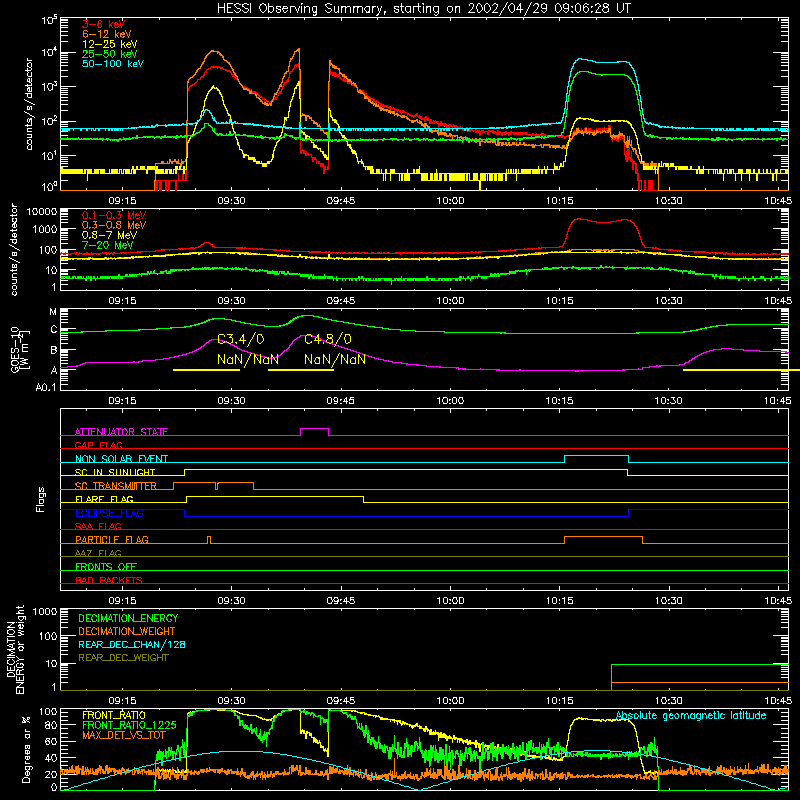Select the '50-100 keV' legend label
Viewport: 800px width, 800px height.
pyautogui.click(x=113, y=63)
